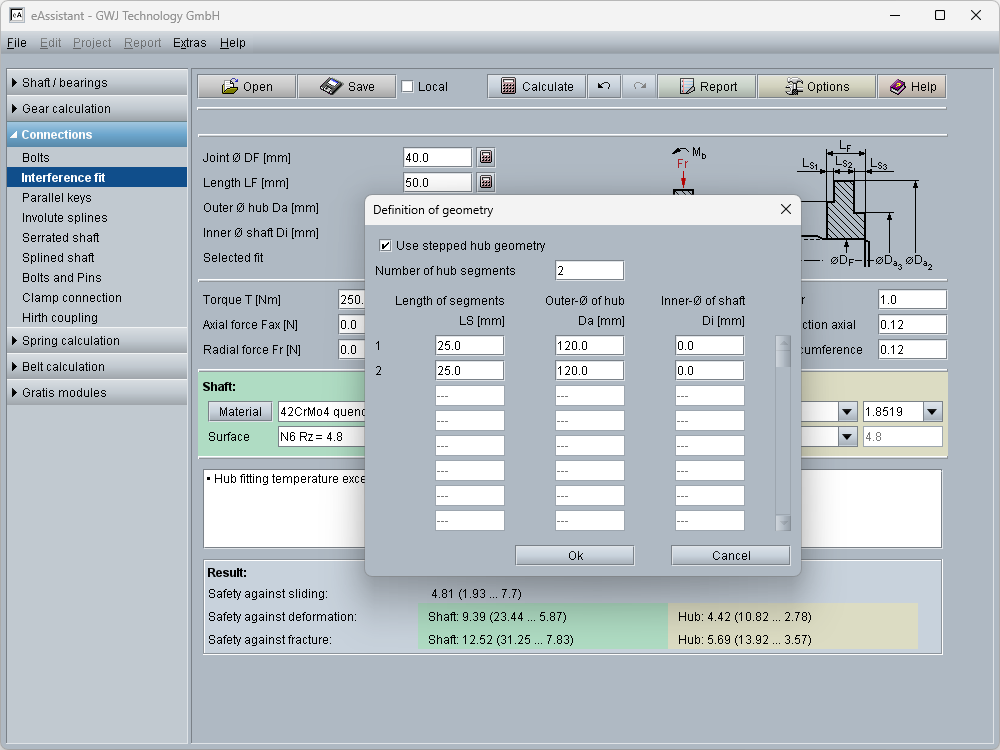Click the Open file toolbar button
Screen dimensions: 1000x750
[247, 87]
